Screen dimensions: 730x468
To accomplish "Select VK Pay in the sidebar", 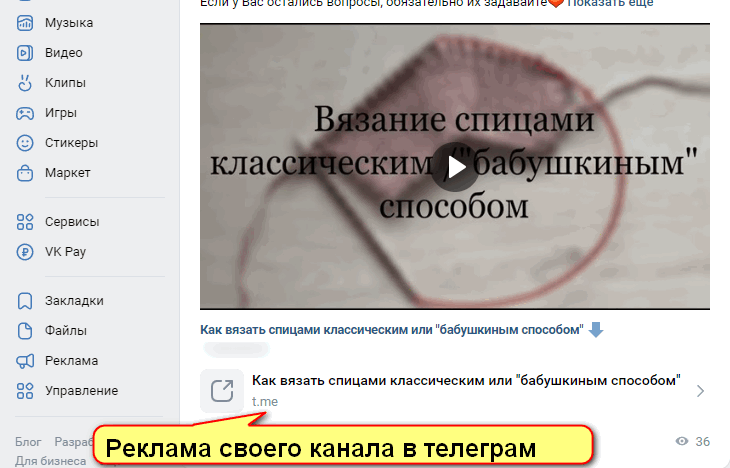I will 66,252.
